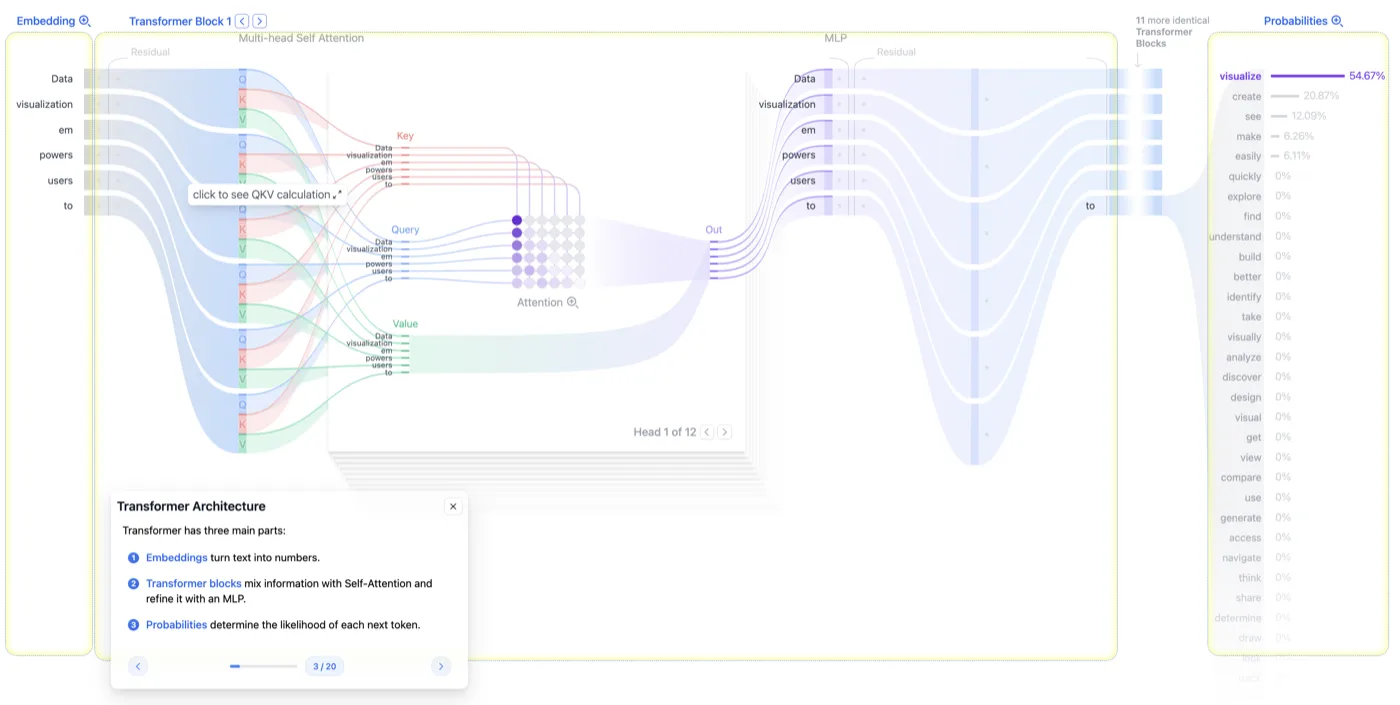Click the Value label in attention
The image size is (1400, 705).
tap(405, 324)
